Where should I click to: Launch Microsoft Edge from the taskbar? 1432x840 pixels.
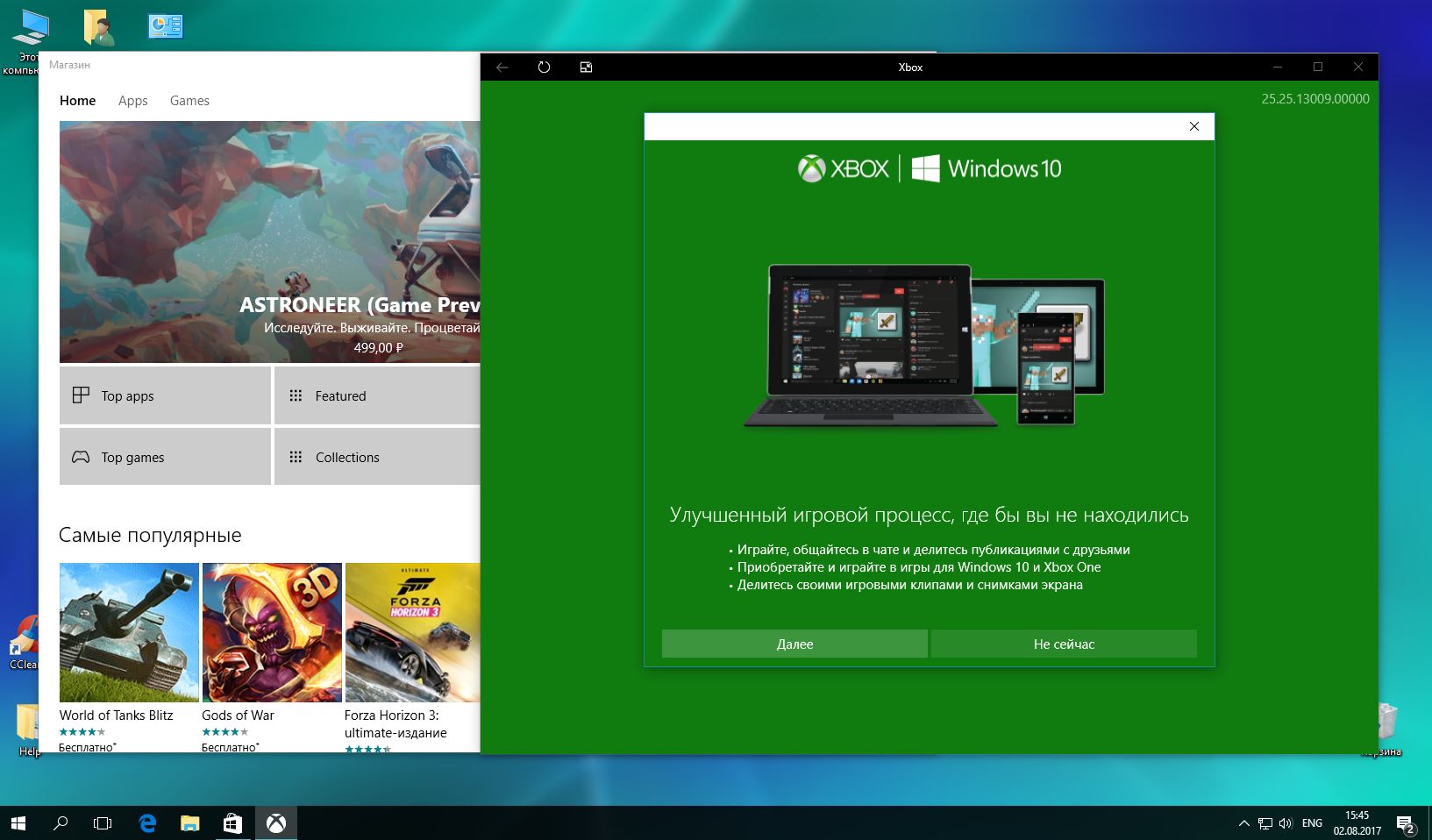pos(147,823)
